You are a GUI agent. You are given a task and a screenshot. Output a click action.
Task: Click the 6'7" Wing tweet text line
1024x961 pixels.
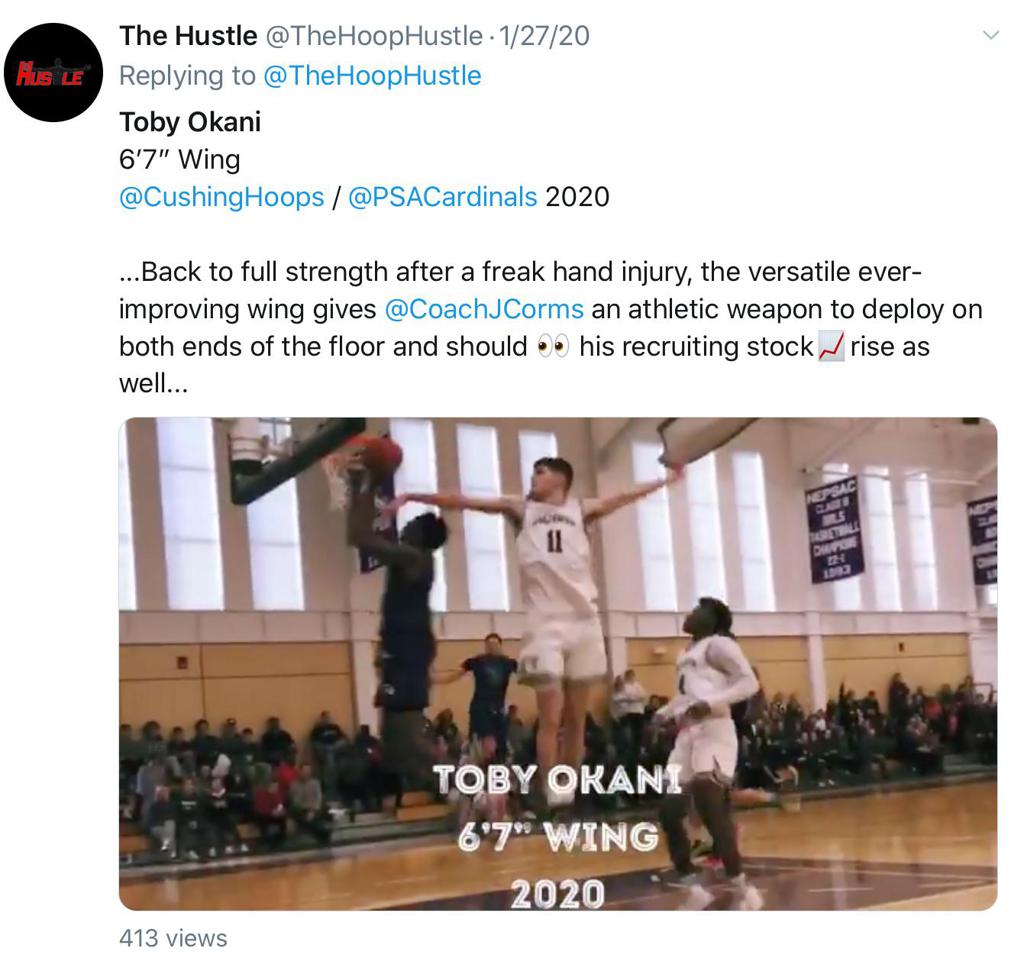[x=180, y=159]
